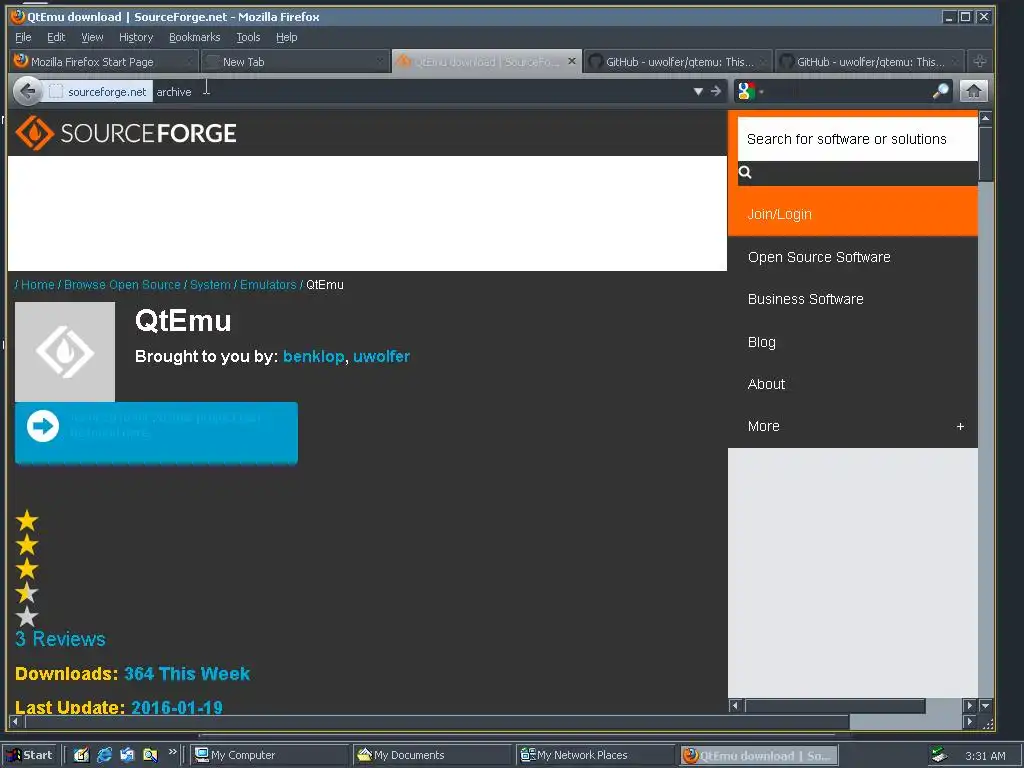1024x768 pixels.
Task: Switch to My Computer taskbar window
Action: tap(270, 755)
